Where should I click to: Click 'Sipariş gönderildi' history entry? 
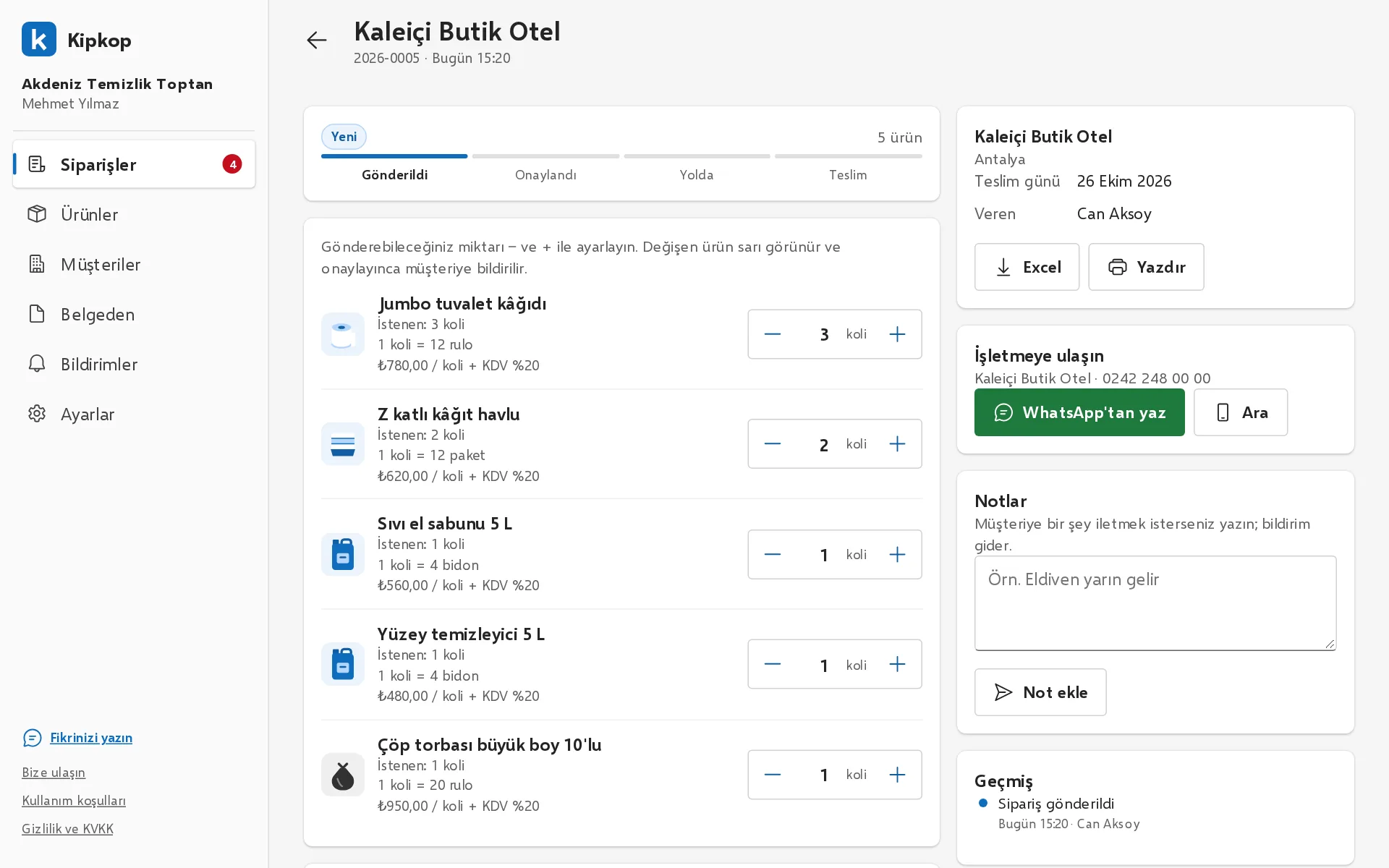click(x=1055, y=804)
